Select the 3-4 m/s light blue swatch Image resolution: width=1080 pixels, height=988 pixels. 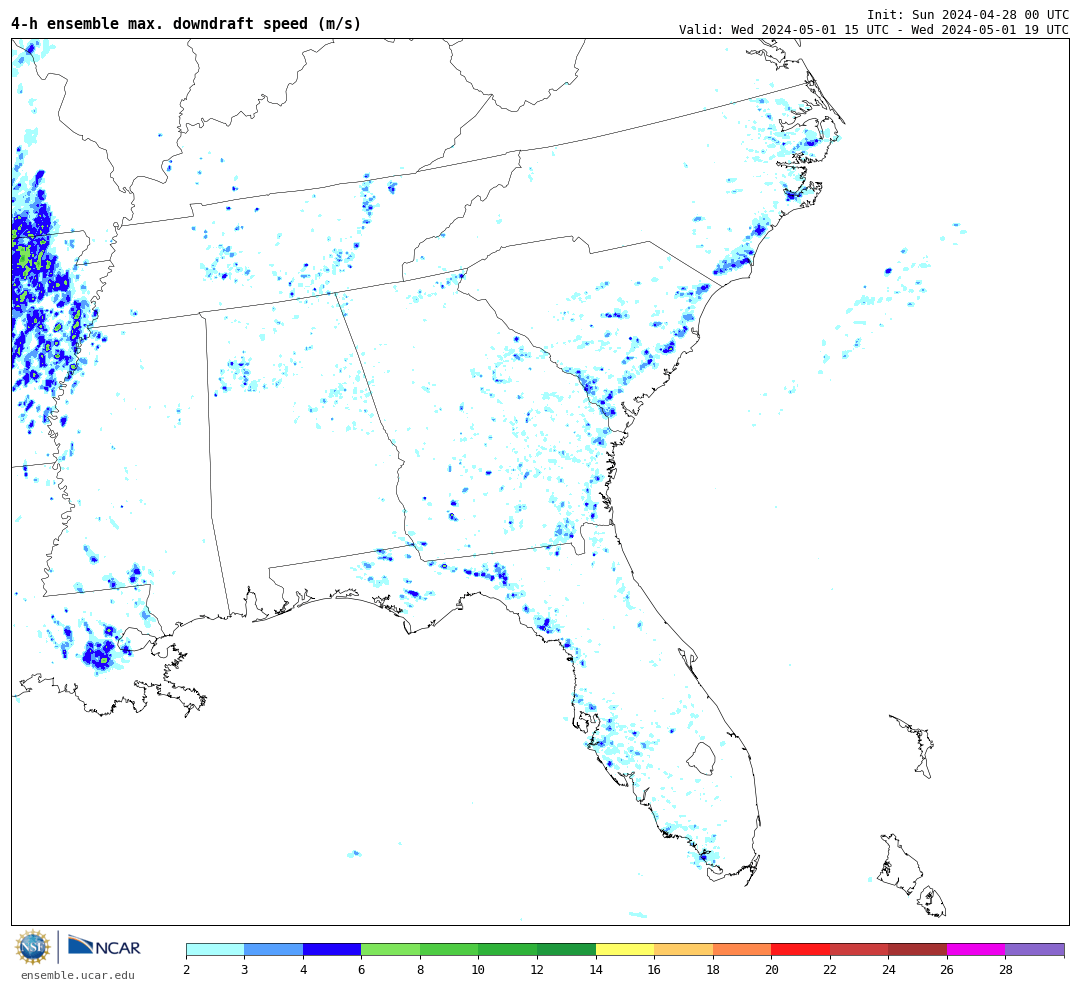pyautogui.click(x=273, y=949)
